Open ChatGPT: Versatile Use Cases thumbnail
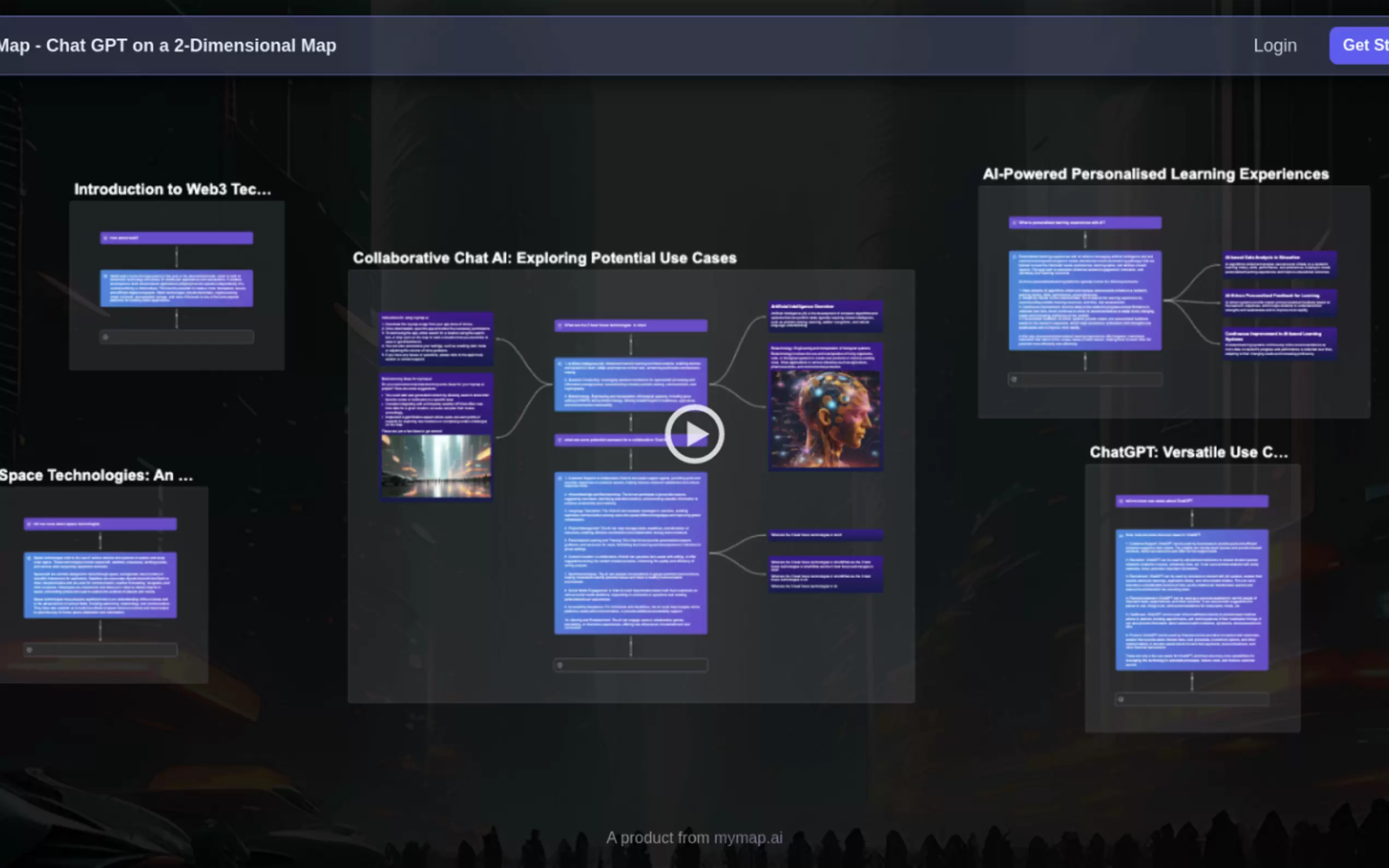The image size is (1389, 868). tap(1192, 597)
